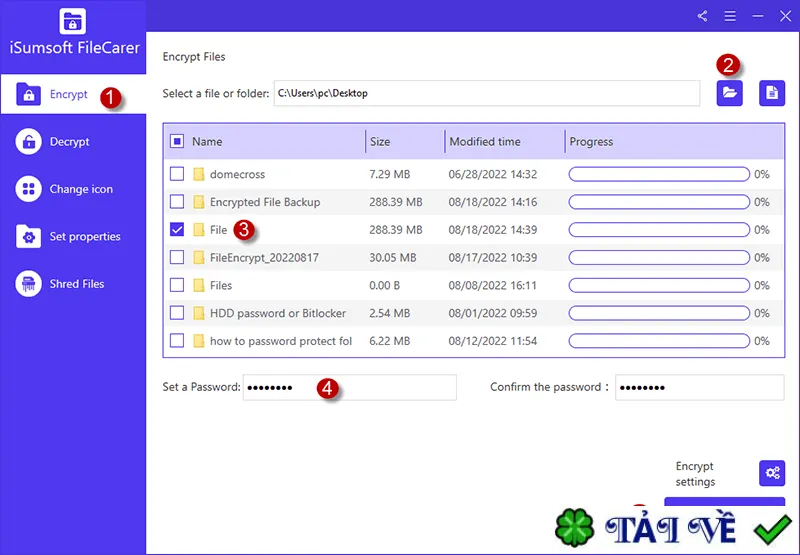800x555 pixels.
Task: Select the HDD password or Bitlocker name
Action: [278, 314]
